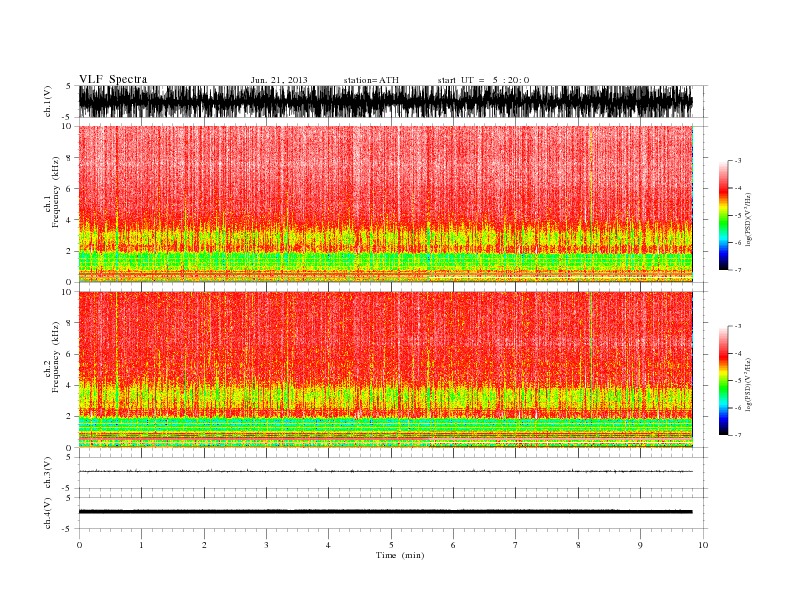Image resolution: width=792 pixels, height=612 pixels.
Task: Click the ch.1 PSD color bar
Action: point(723,215)
